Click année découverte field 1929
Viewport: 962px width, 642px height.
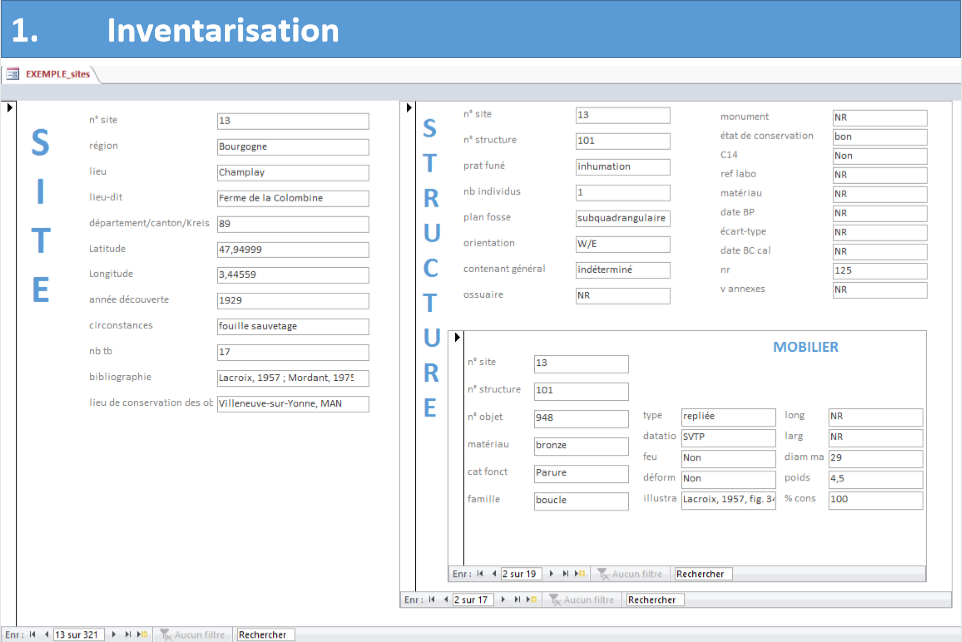(x=293, y=301)
